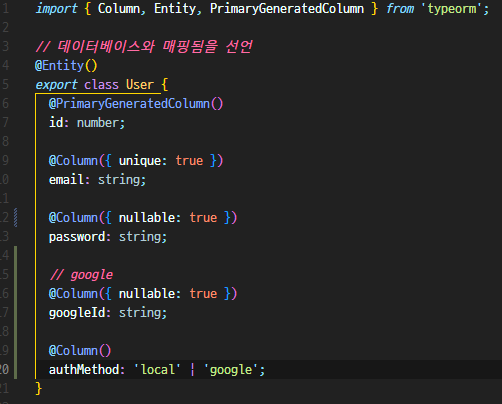Click the 'Column' name in the import statement

click(119, 9)
